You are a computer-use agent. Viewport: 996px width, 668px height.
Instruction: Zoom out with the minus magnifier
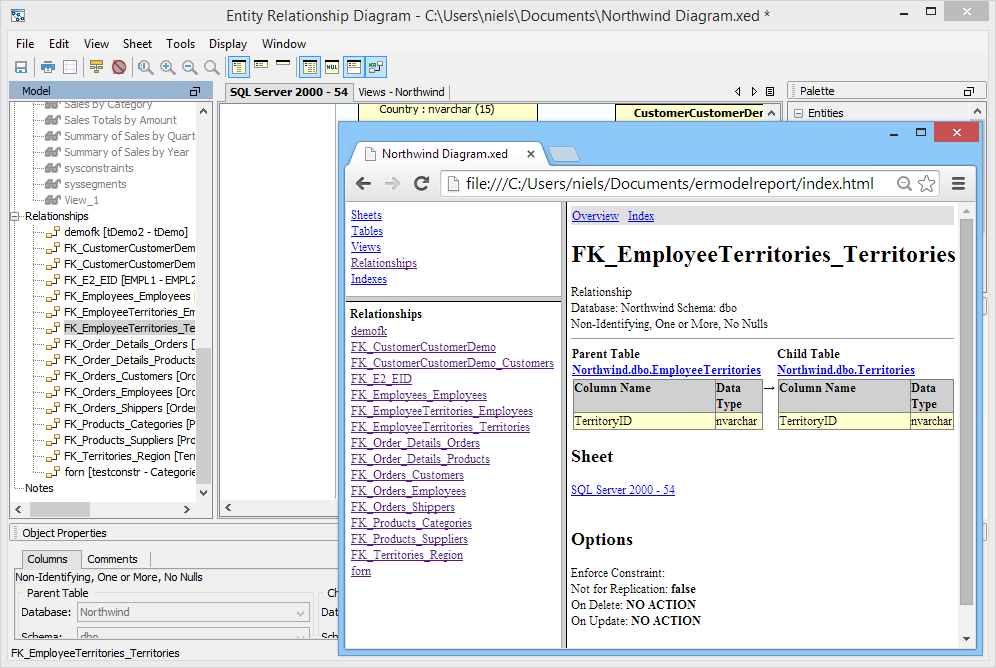(189, 67)
